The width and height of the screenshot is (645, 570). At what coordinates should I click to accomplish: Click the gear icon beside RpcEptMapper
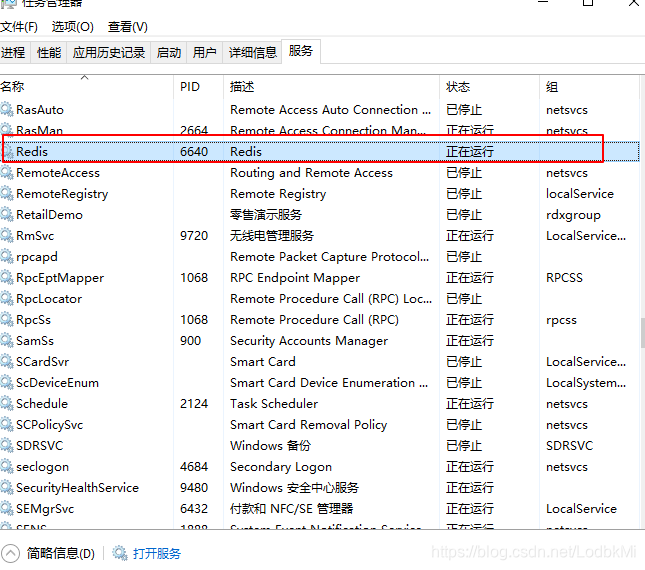pos(7,278)
